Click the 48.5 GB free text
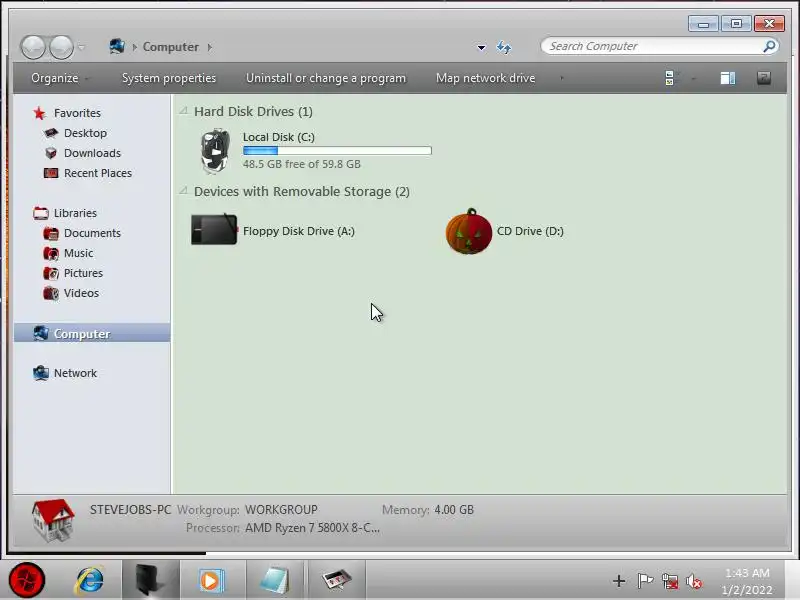Viewport: 800px width, 600px height. click(x=302, y=164)
